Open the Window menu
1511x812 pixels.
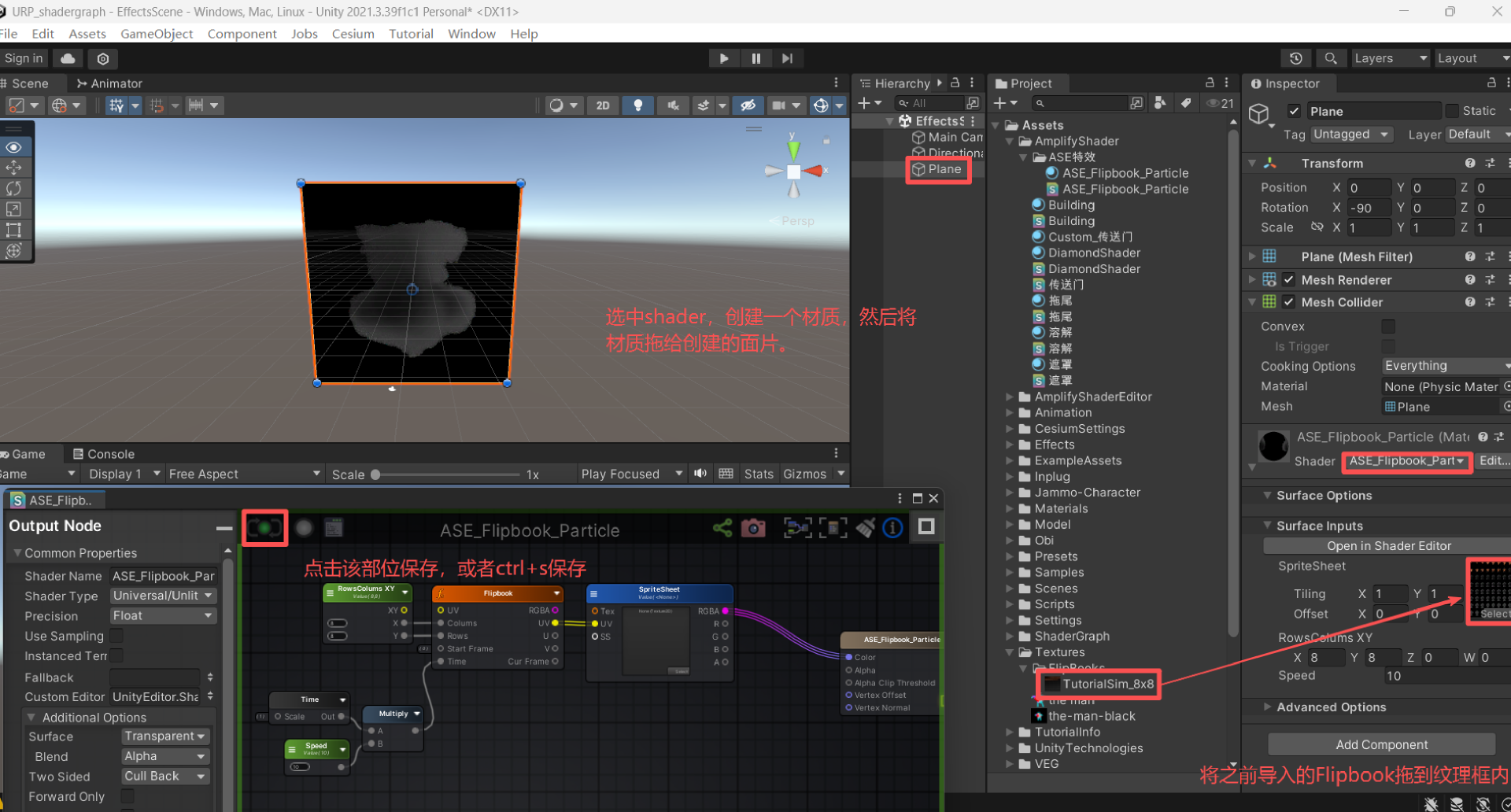[471, 34]
